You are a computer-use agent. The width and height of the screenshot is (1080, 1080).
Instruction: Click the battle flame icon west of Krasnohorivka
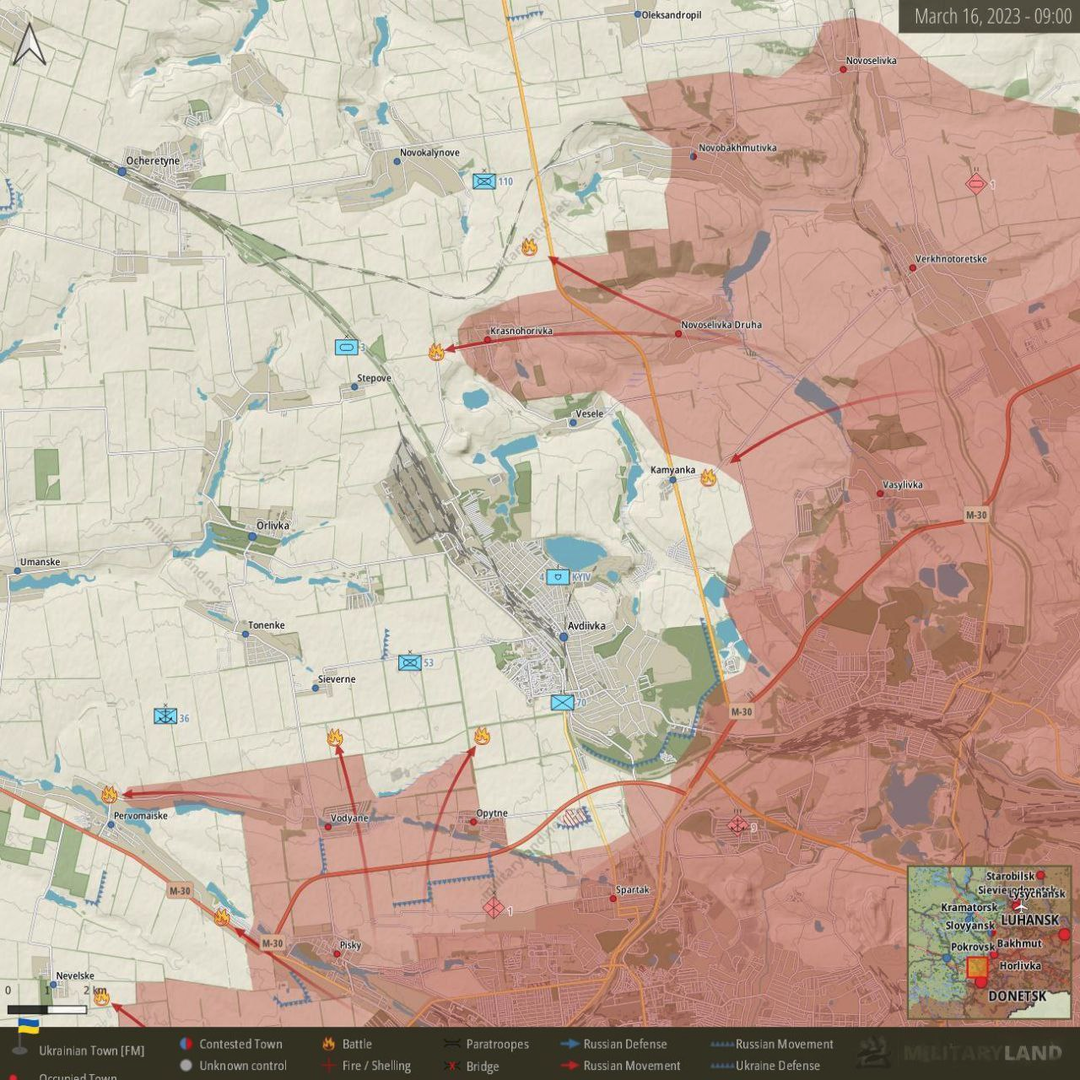436,351
